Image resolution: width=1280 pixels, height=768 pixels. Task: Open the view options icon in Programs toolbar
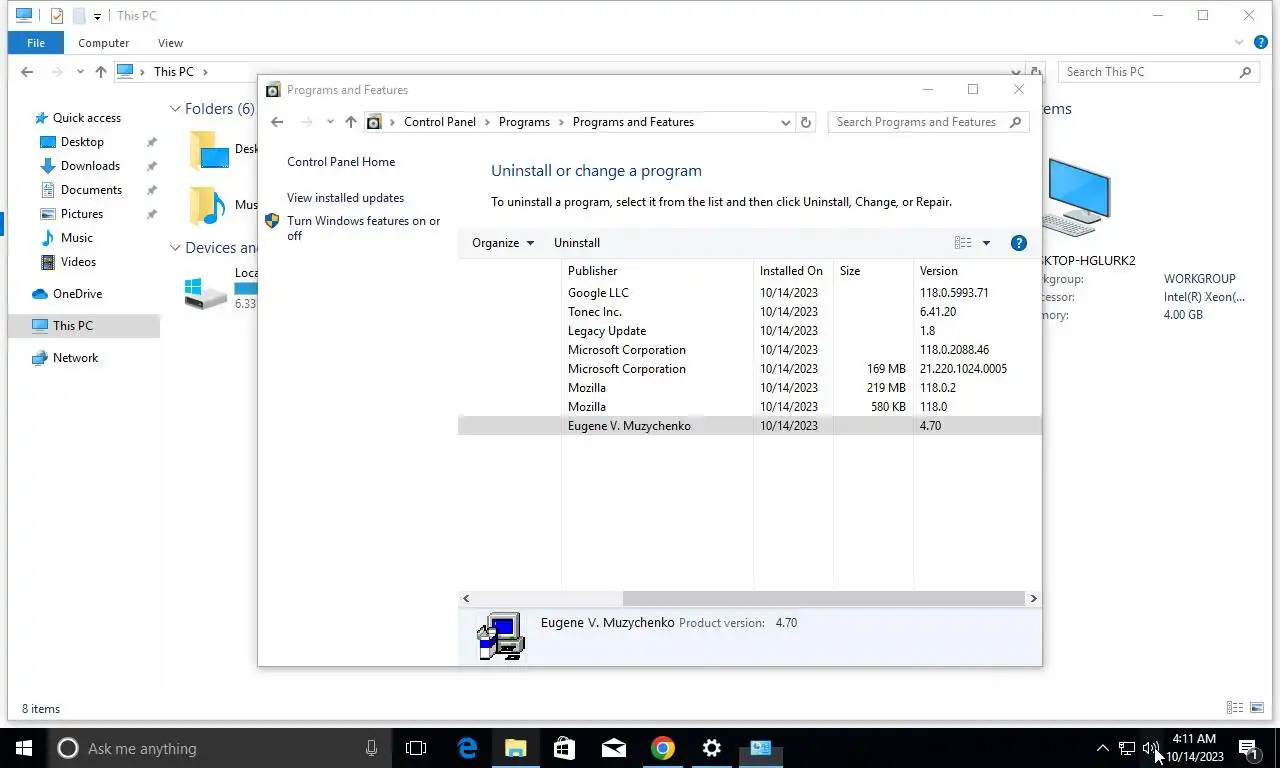(963, 243)
